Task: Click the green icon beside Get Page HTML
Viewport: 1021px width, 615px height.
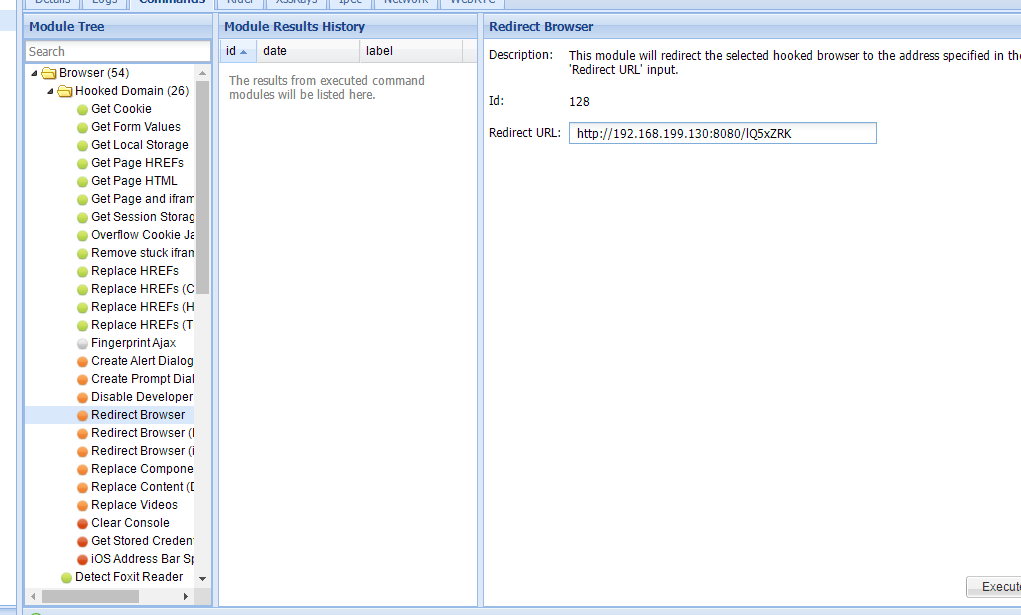Action: 82,182
